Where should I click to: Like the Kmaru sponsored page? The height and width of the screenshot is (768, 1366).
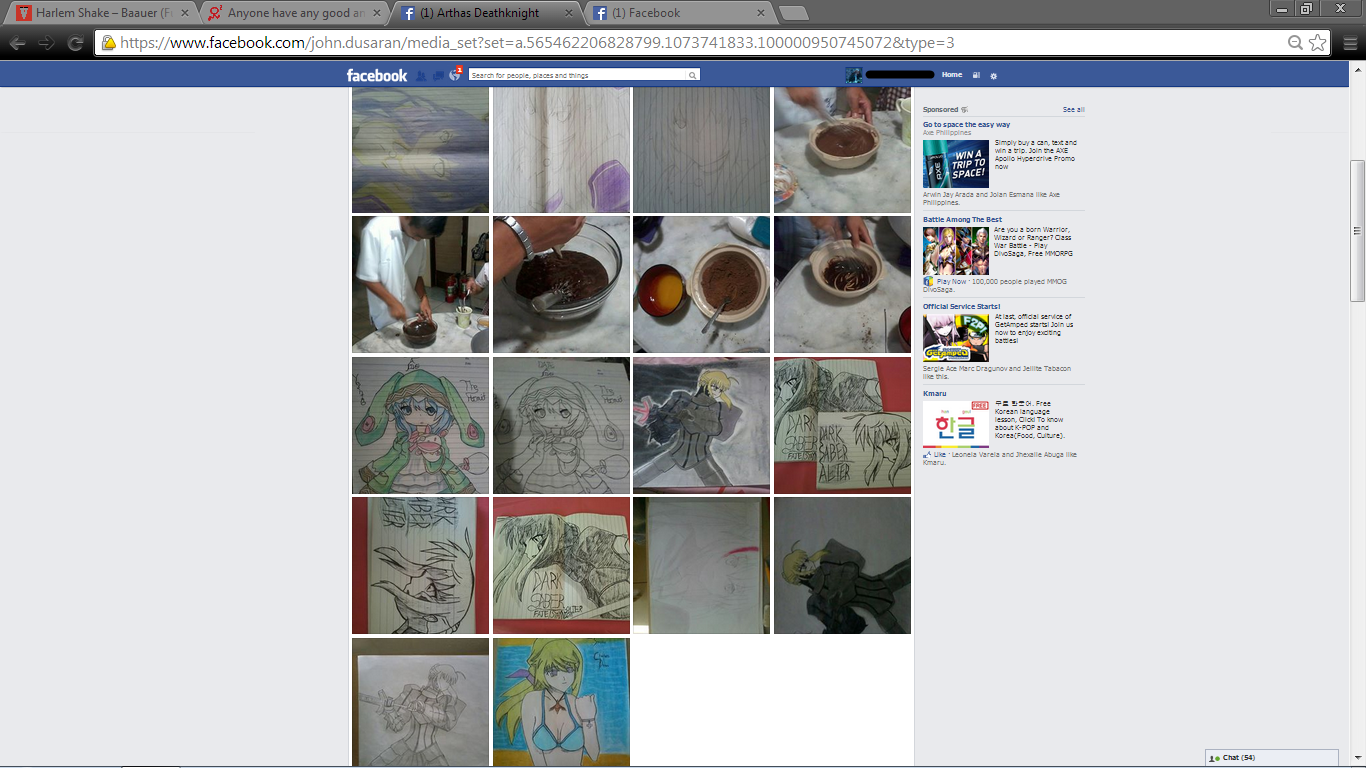pyautogui.click(x=938, y=455)
